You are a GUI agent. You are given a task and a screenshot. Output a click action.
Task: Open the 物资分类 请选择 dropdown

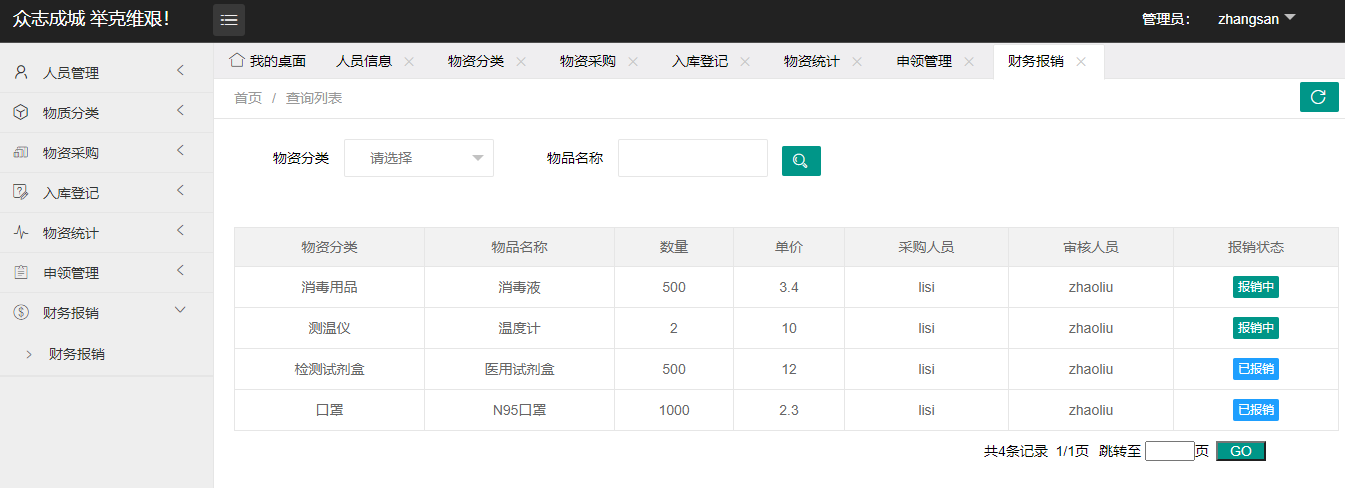[x=419, y=158]
